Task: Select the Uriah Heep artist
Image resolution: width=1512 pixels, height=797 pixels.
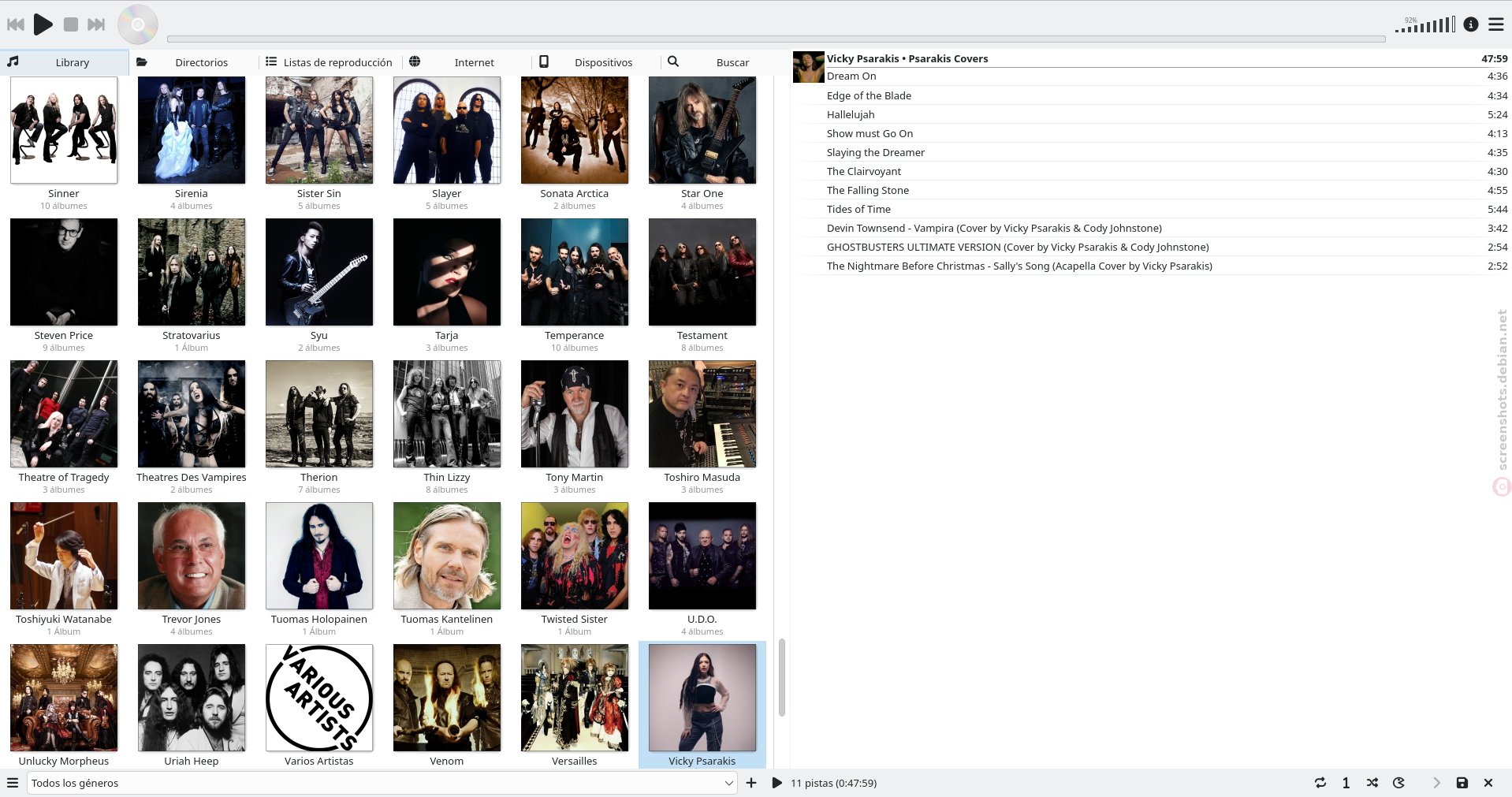Action: pos(192,698)
